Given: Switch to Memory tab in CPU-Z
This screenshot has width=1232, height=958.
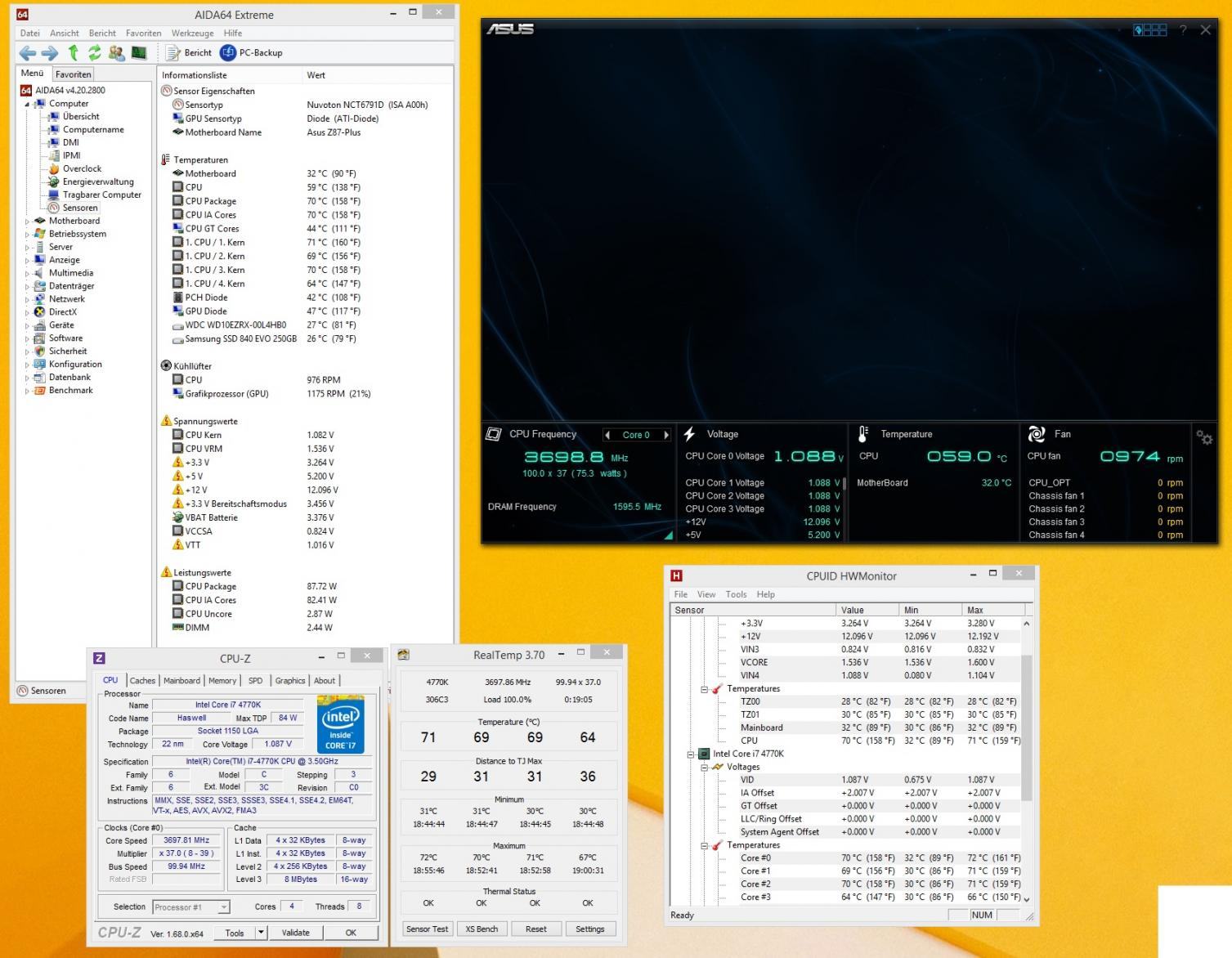Looking at the screenshot, I should click(222, 680).
